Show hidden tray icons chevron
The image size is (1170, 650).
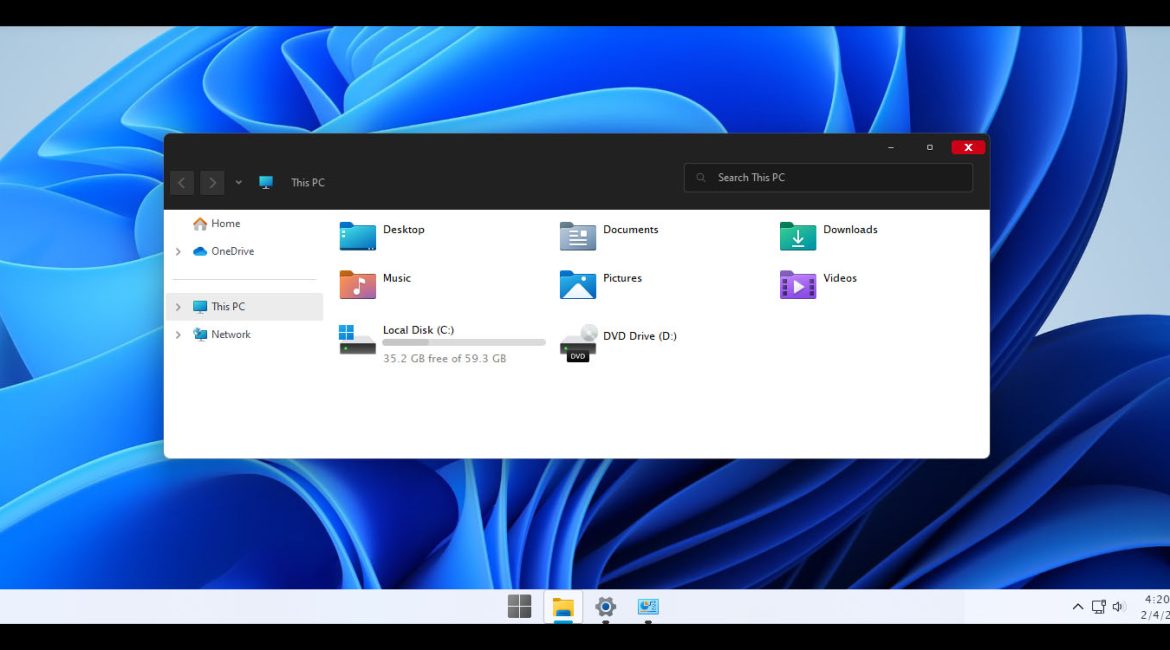pyautogui.click(x=1077, y=607)
